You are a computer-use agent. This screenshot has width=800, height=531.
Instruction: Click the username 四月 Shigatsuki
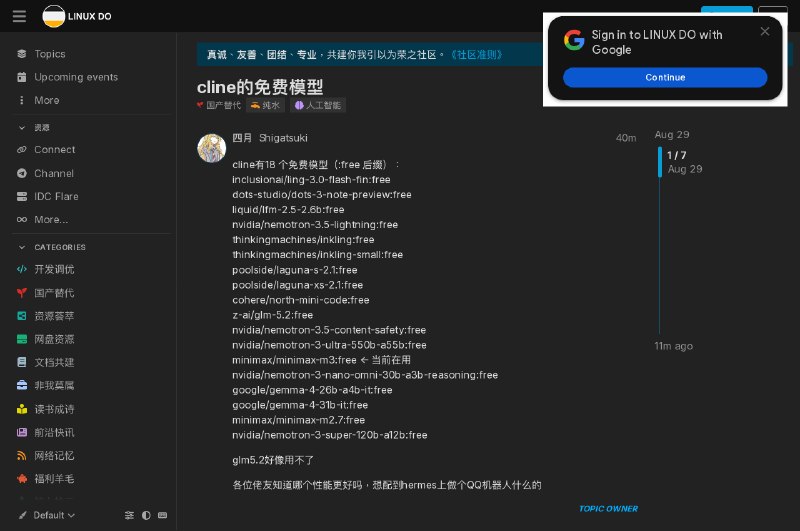(270, 138)
